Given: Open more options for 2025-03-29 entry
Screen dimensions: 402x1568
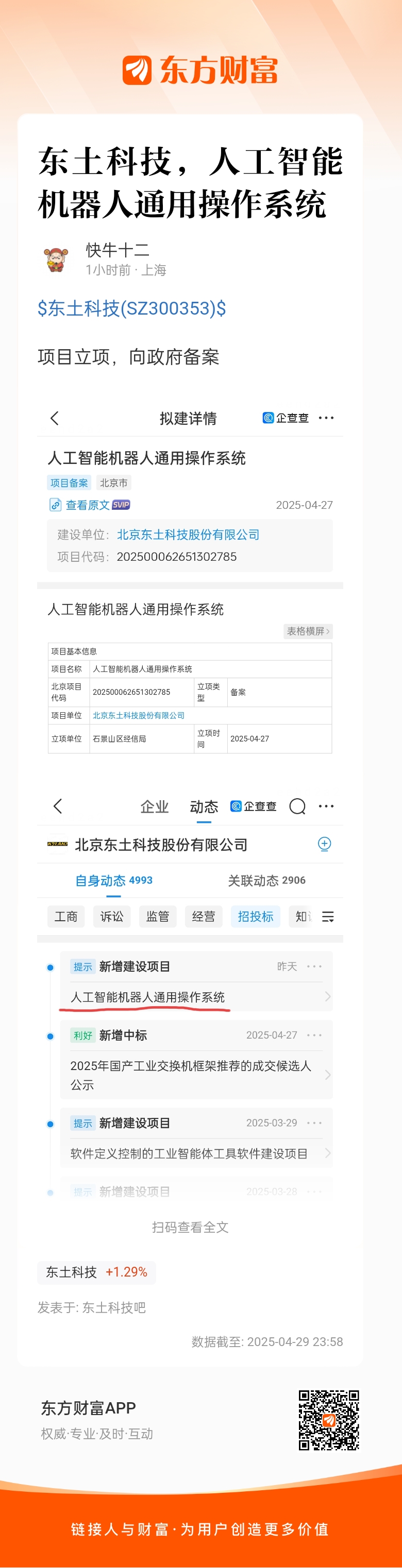Looking at the screenshot, I should (x=314, y=1123).
